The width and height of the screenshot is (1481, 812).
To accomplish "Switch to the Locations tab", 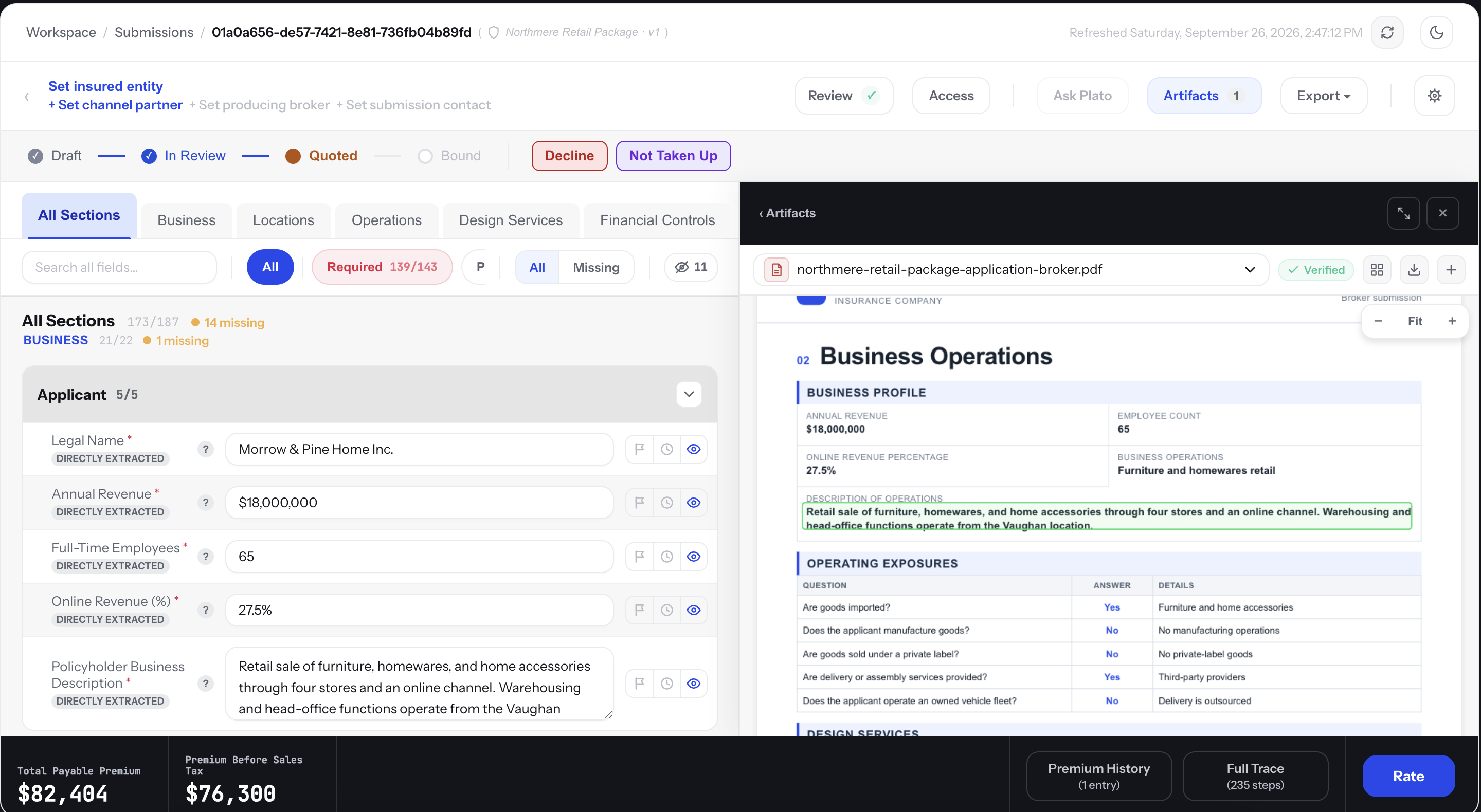I will pos(283,220).
